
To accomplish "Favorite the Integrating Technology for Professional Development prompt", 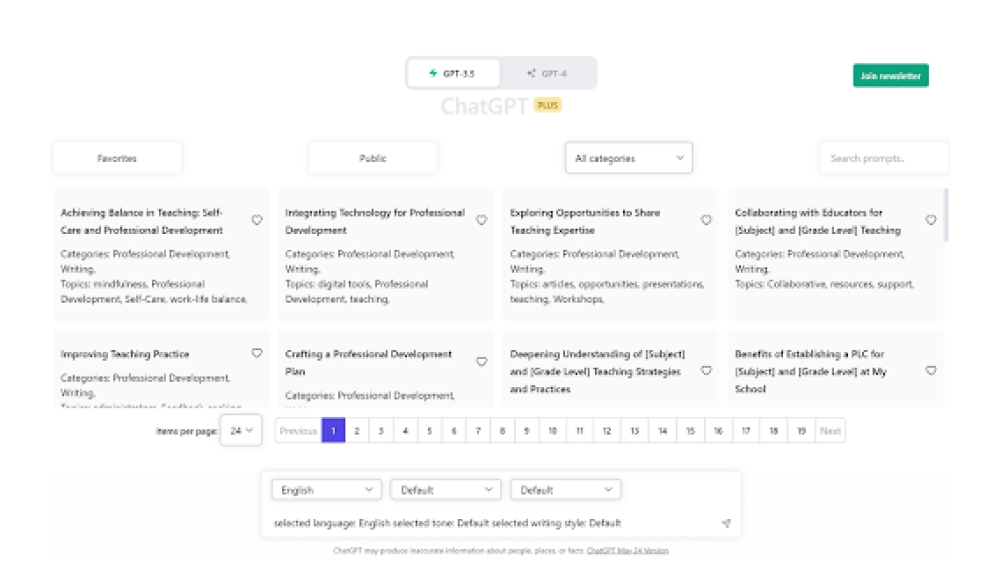I will tap(482, 220).
